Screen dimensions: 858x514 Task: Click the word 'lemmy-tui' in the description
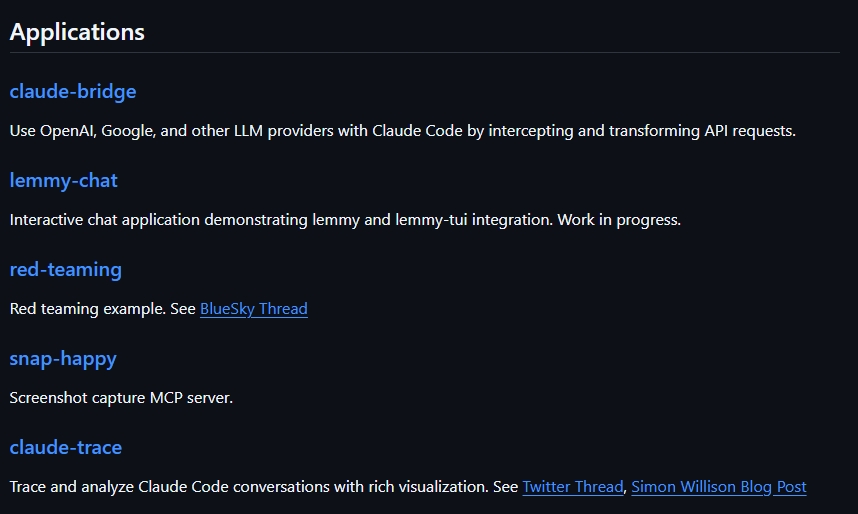click(x=431, y=220)
